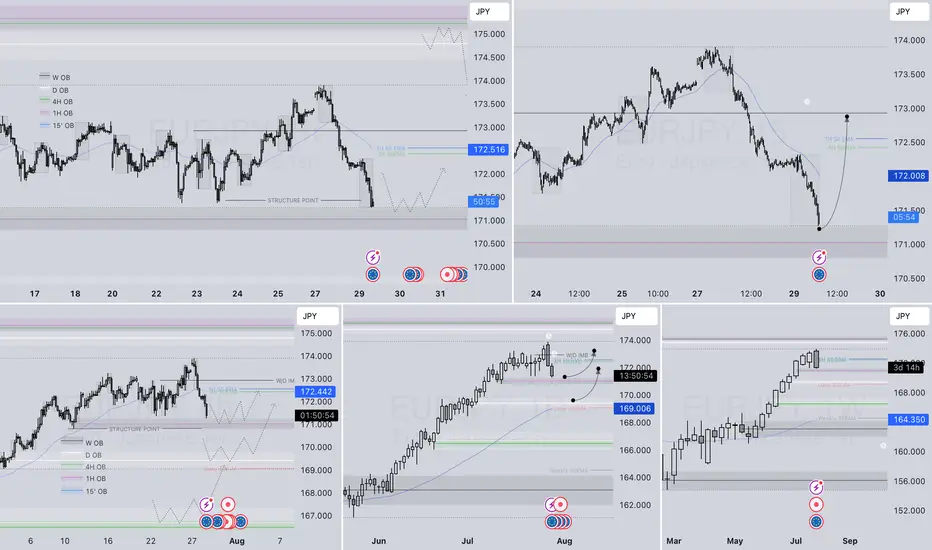932x550 pixels.
Task: Click the 169.006 price label
Action: [634, 408]
